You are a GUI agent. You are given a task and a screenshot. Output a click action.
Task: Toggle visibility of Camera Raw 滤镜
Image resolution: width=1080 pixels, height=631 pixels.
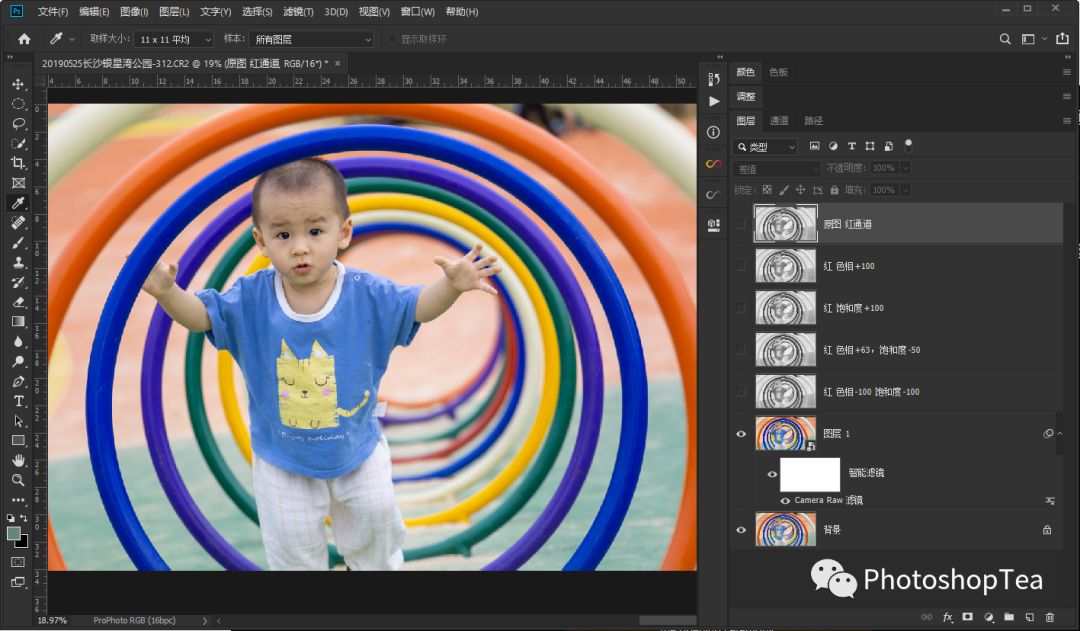[x=785, y=501]
